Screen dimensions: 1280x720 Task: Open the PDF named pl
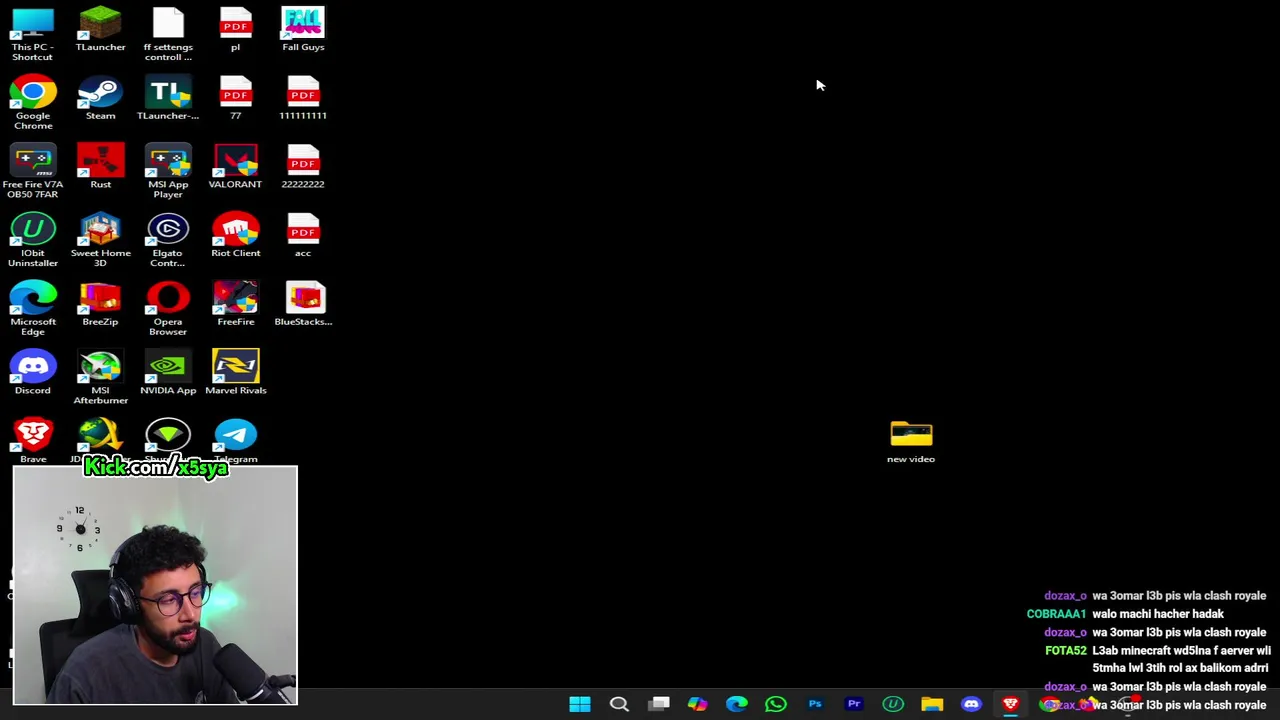pyautogui.click(x=236, y=30)
